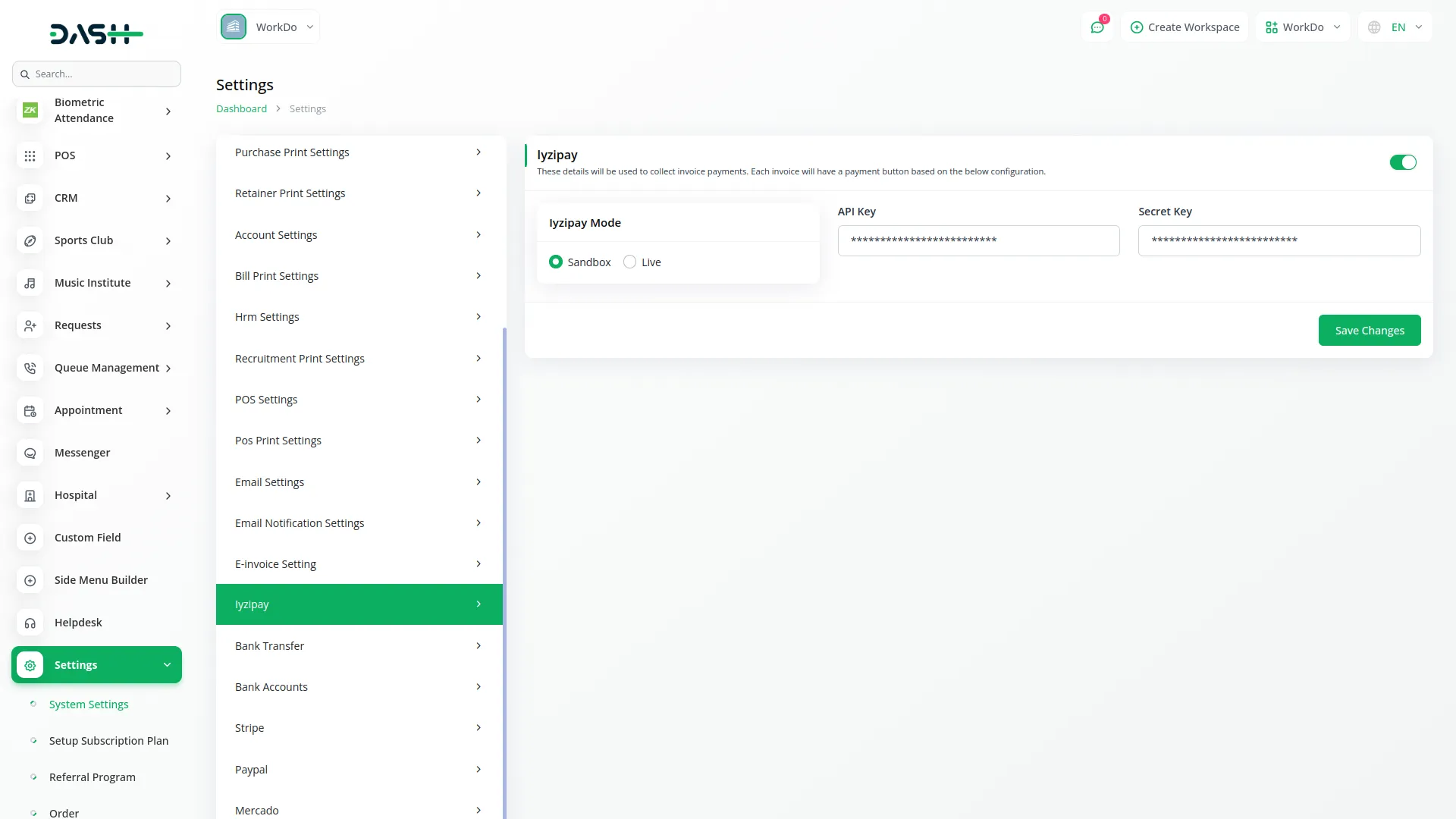
Task: Click the Hospital building icon
Action: 30,496
